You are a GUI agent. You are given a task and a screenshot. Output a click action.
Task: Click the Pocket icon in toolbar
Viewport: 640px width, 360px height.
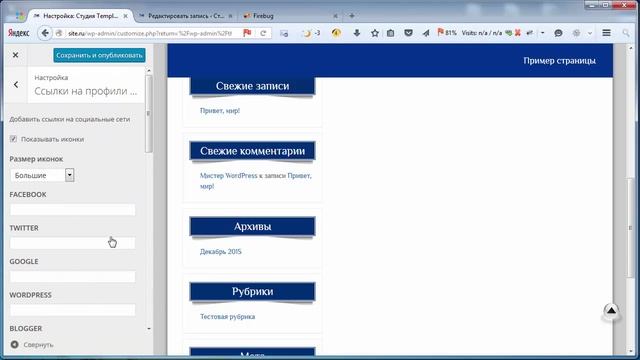pyautogui.click(x=408, y=33)
